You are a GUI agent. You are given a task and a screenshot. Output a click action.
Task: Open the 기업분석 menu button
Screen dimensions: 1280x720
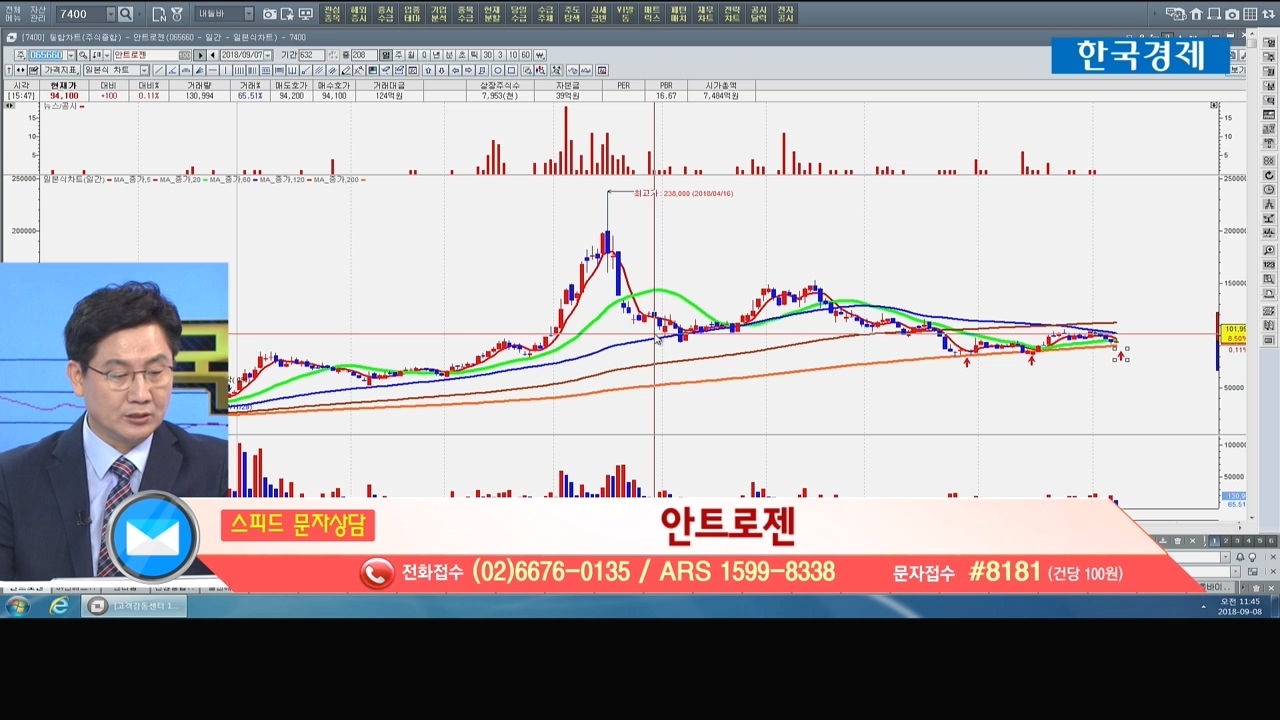coord(439,14)
